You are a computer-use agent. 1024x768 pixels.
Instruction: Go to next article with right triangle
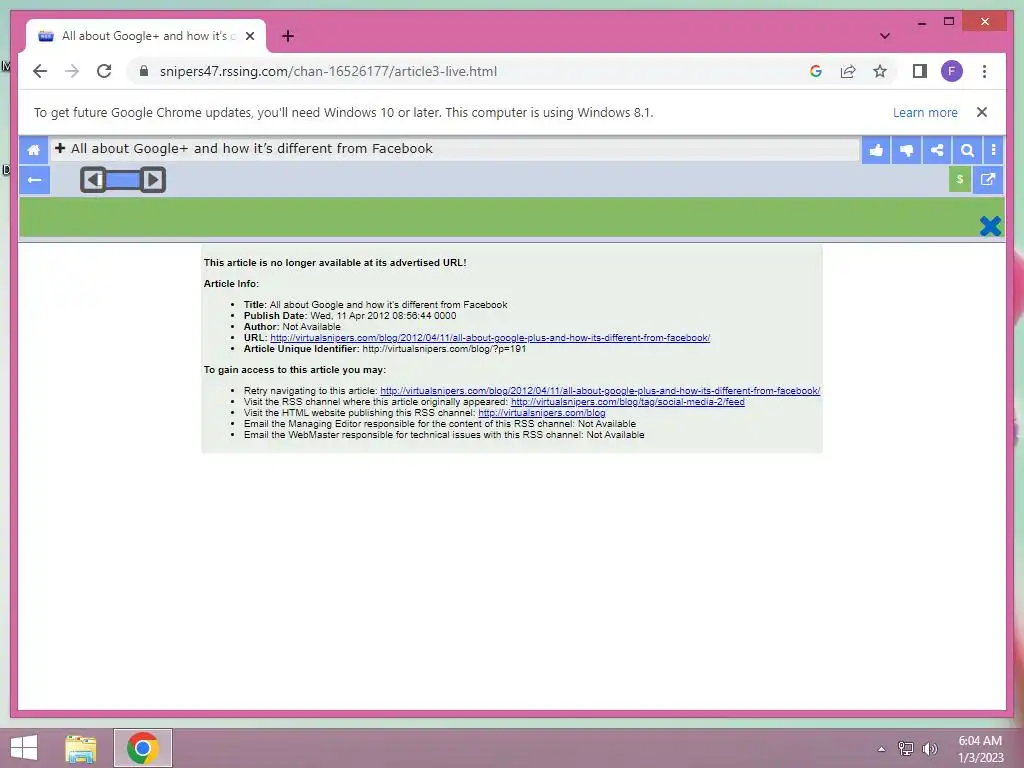coord(153,180)
